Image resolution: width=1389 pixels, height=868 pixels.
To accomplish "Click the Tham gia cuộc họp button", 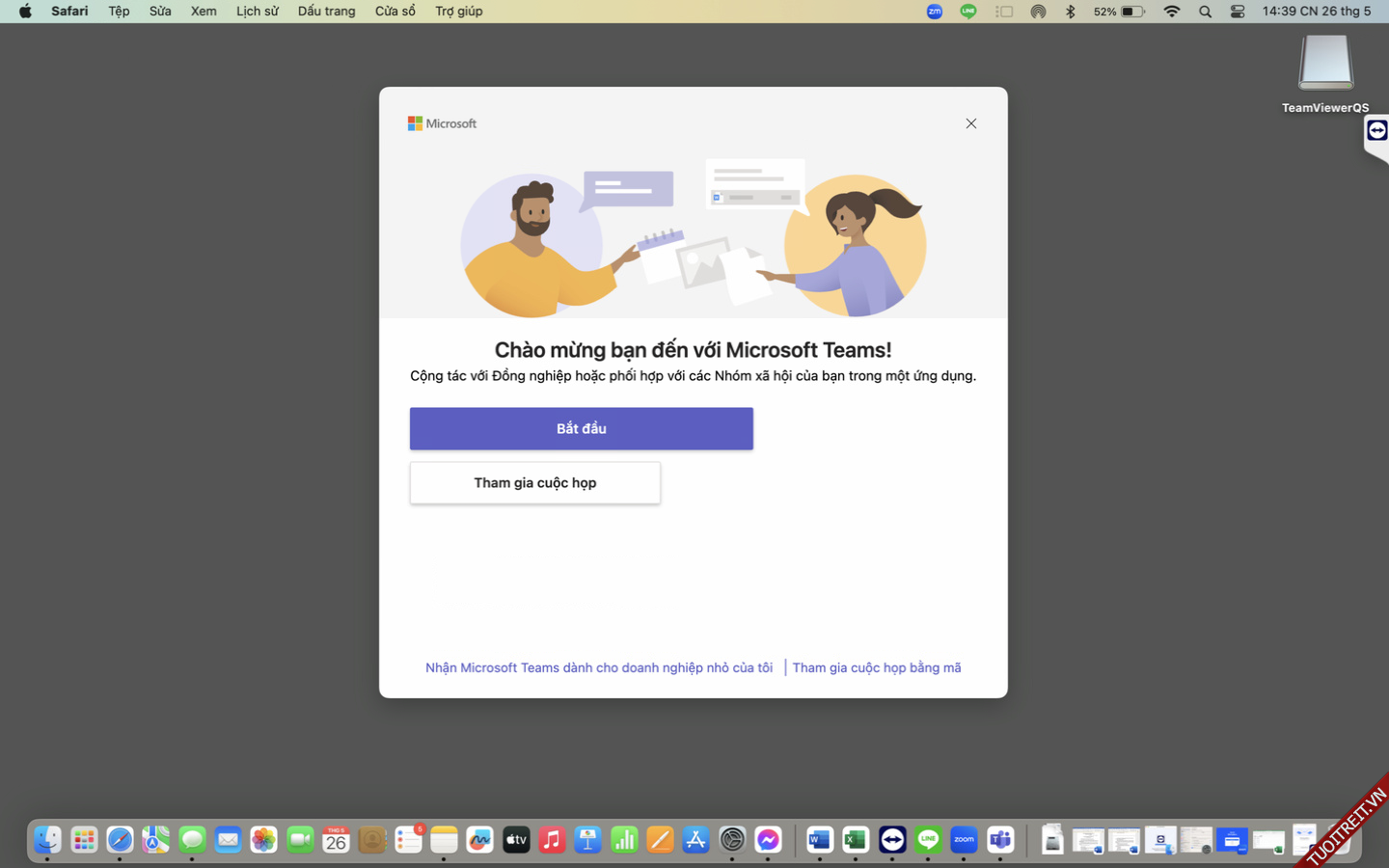I will pos(535,482).
